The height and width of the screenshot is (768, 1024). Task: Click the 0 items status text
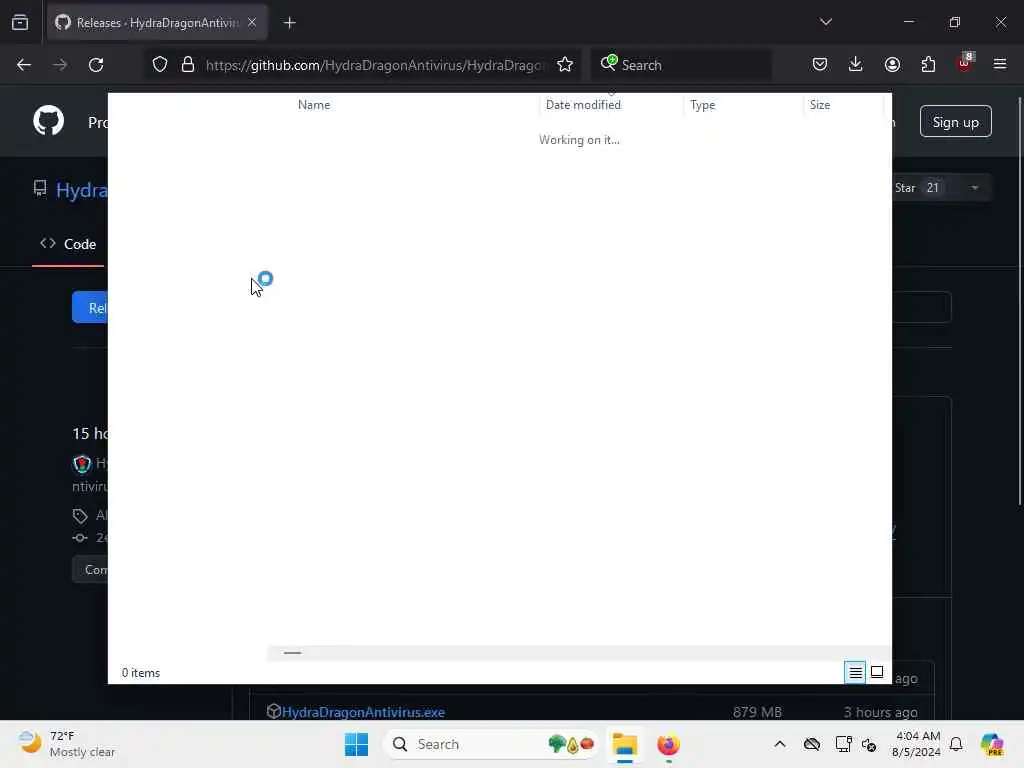(x=140, y=673)
